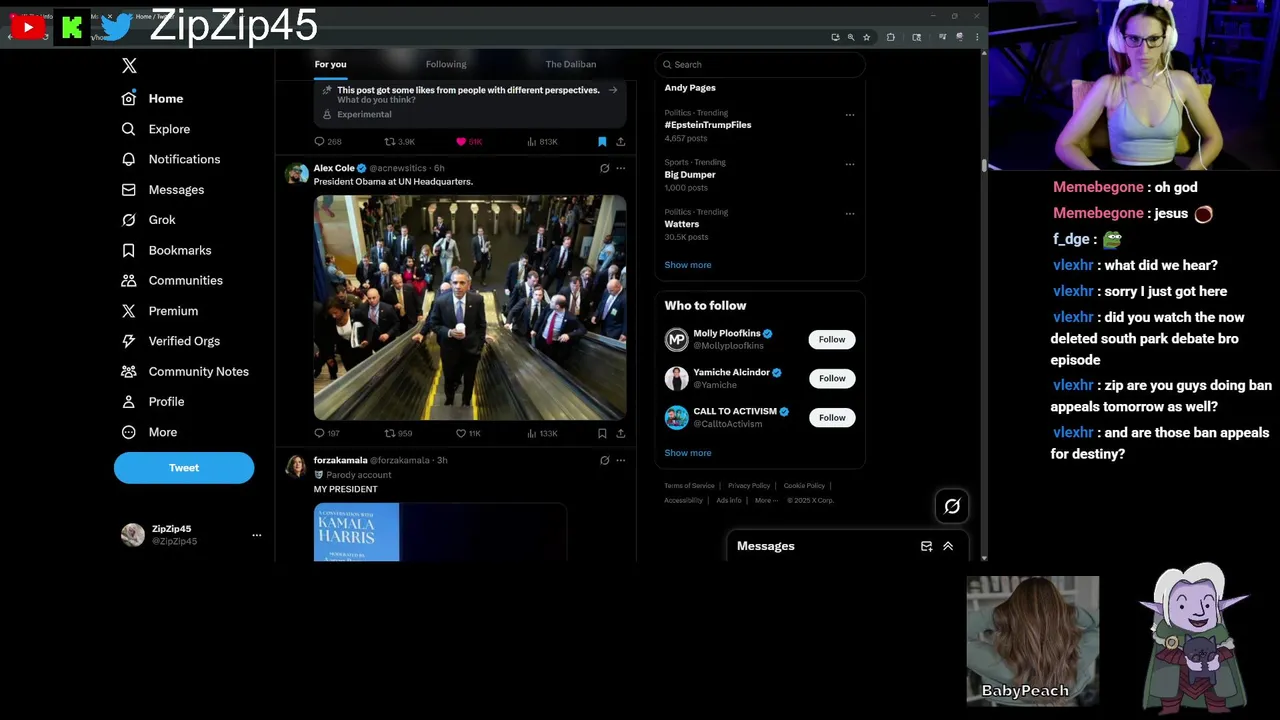Show more Who to follow suggestions
Viewport: 1280px width, 720px height.
pyautogui.click(x=688, y=453)
